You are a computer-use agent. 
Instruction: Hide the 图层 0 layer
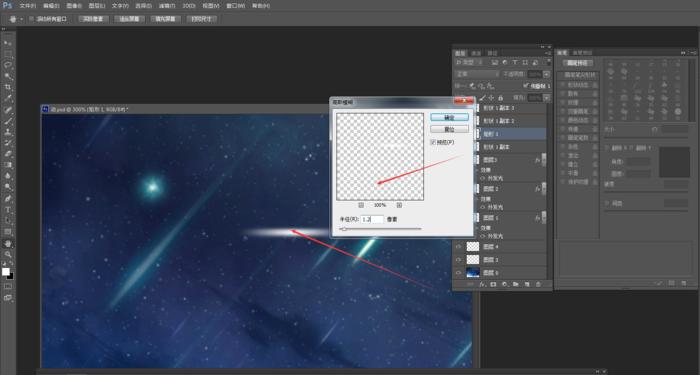click(458, 272)
